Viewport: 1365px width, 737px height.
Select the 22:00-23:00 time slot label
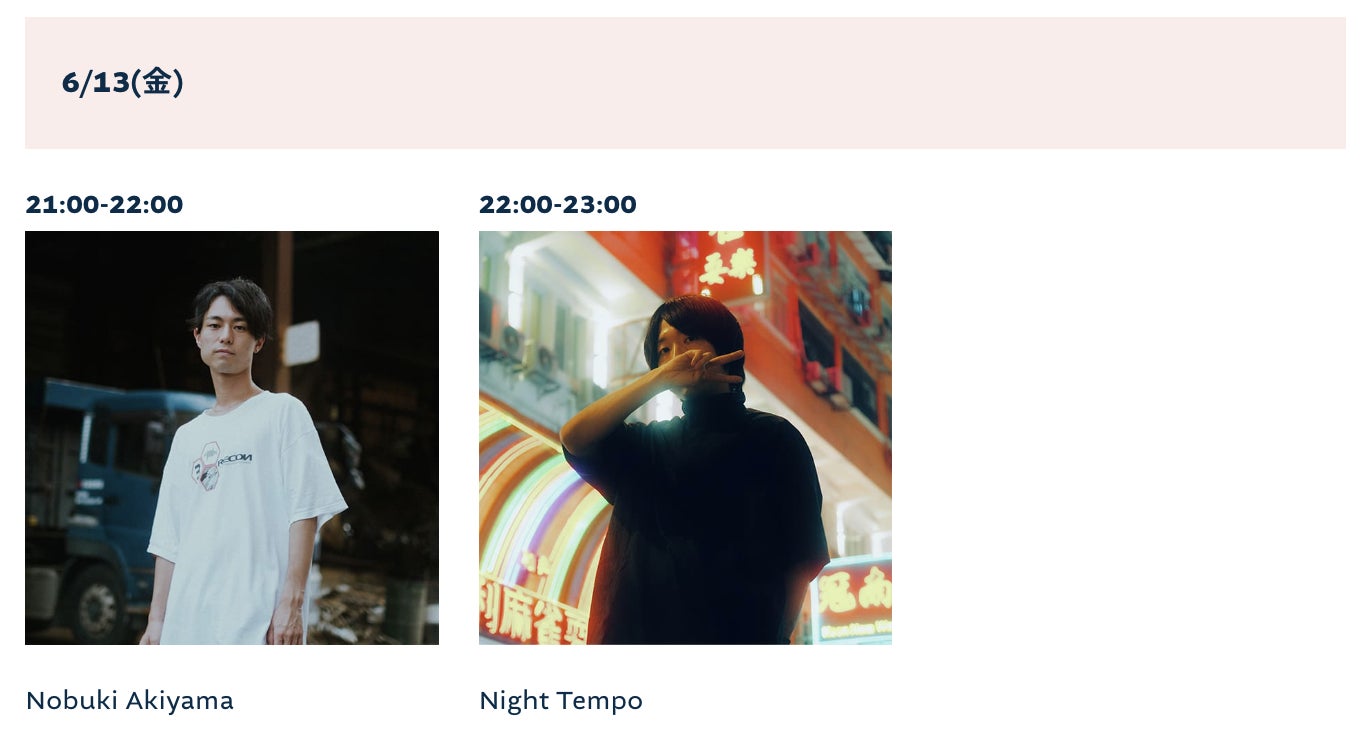[557, 205]
